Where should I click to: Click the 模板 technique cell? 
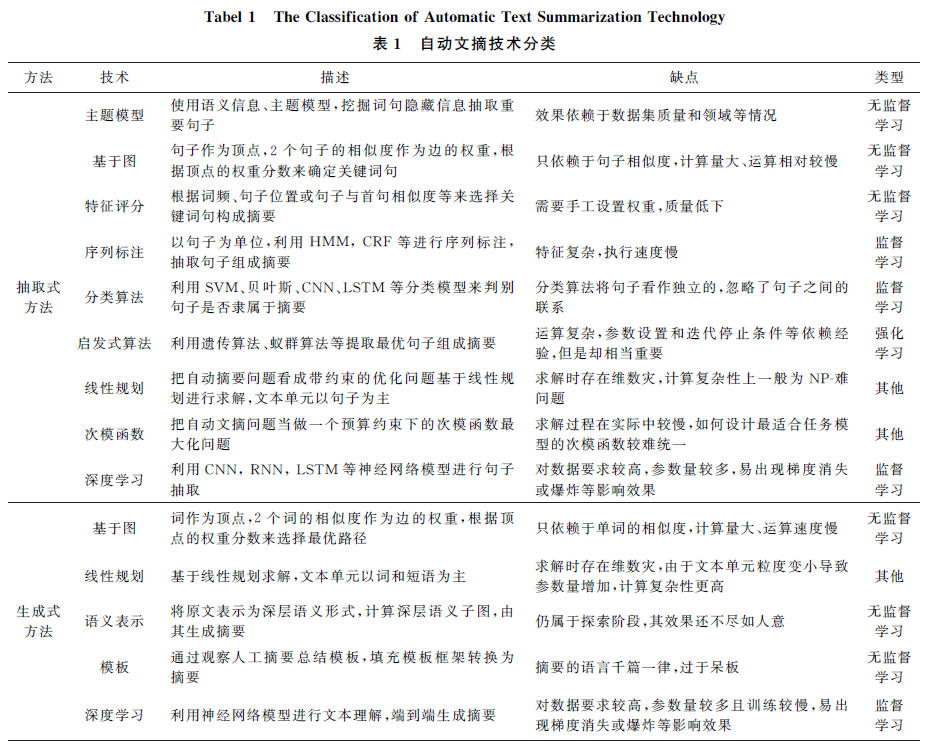[x=114, y=667]
